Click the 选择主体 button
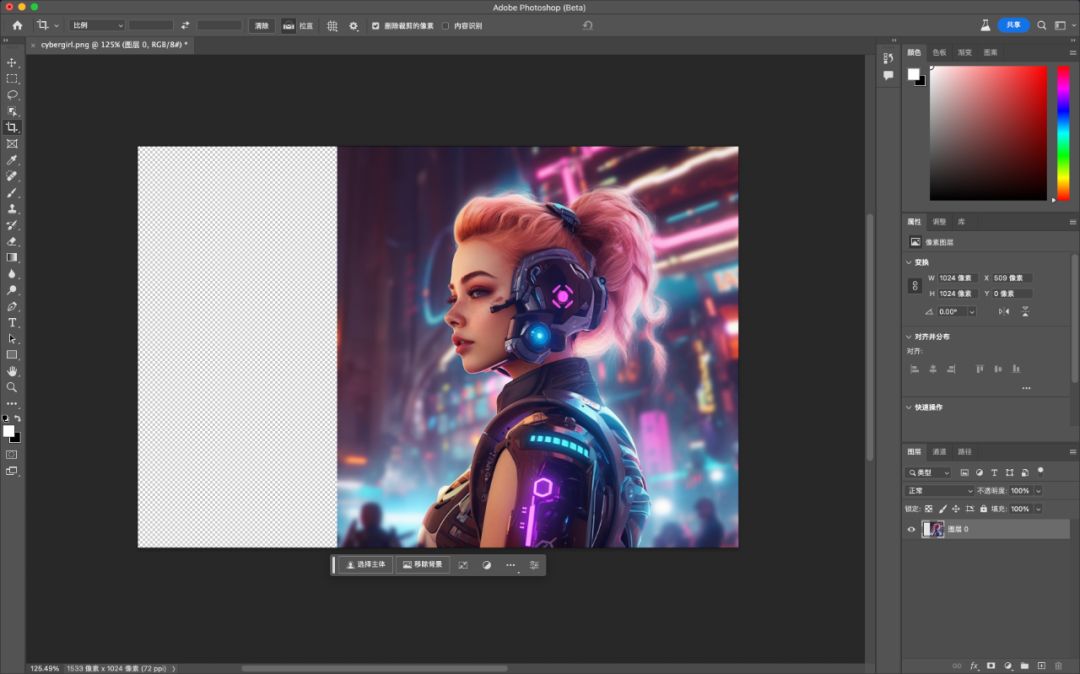The height and width of the screenshot is (674, 1080). (x=364, y=565)
